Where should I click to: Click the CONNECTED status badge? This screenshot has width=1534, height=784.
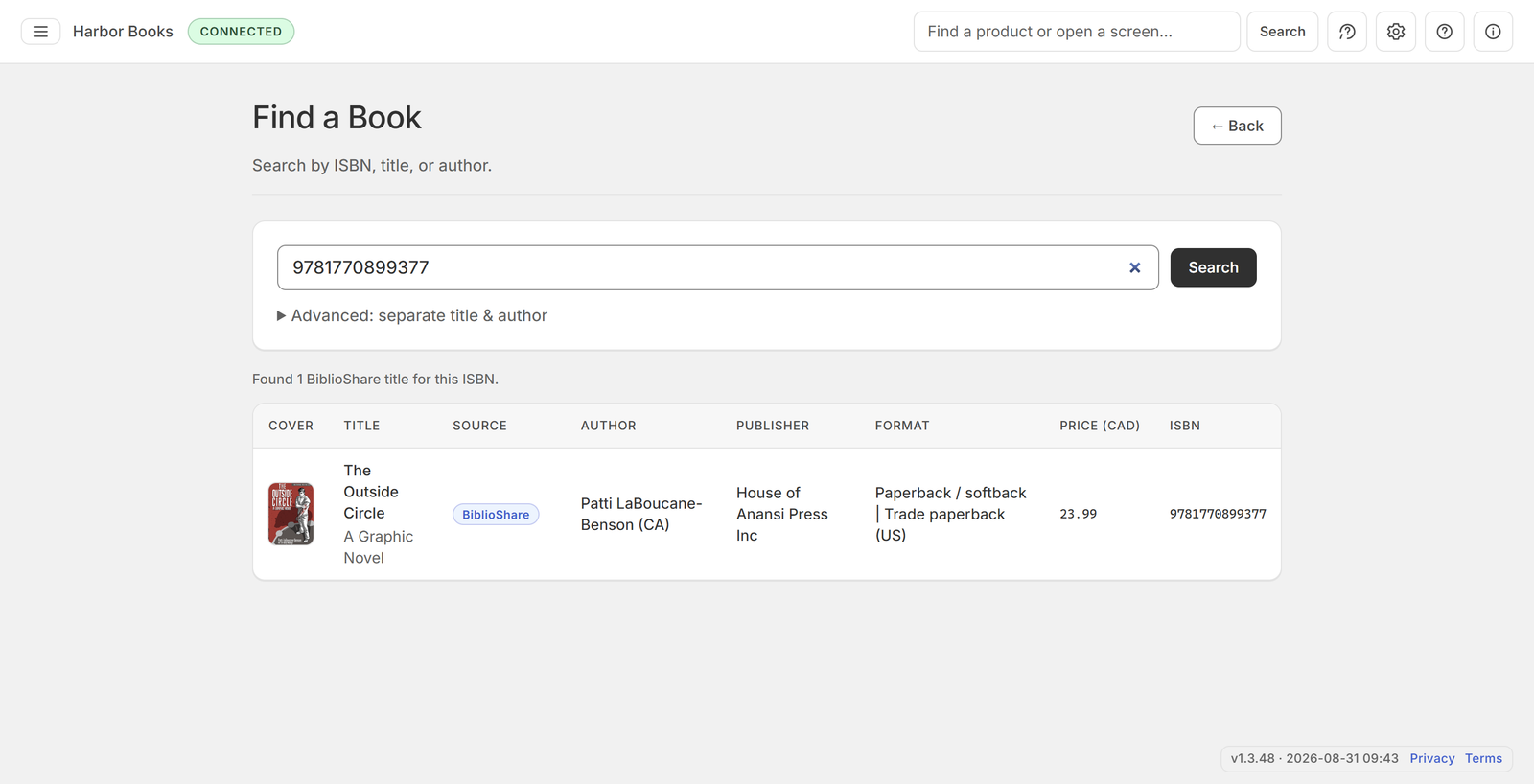[x=241, y=32]
